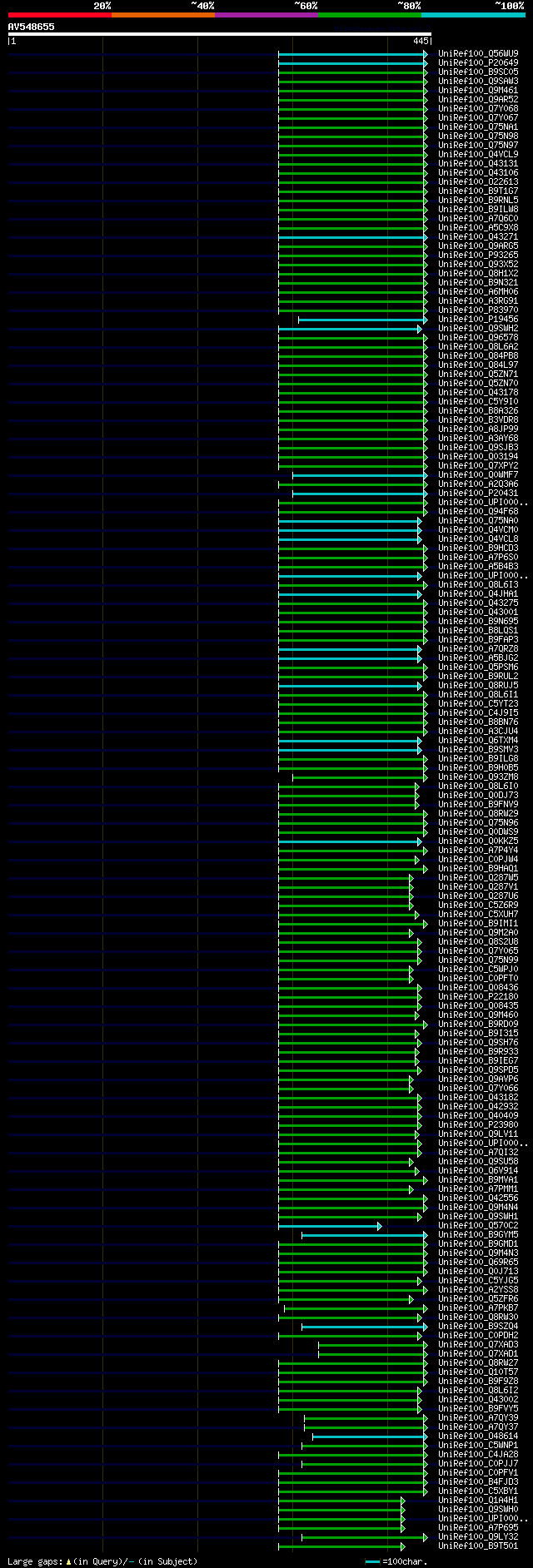The image size is (533, 1568).
Task: Select label UniRef100_A6MH06
Action: pos(478,291)
